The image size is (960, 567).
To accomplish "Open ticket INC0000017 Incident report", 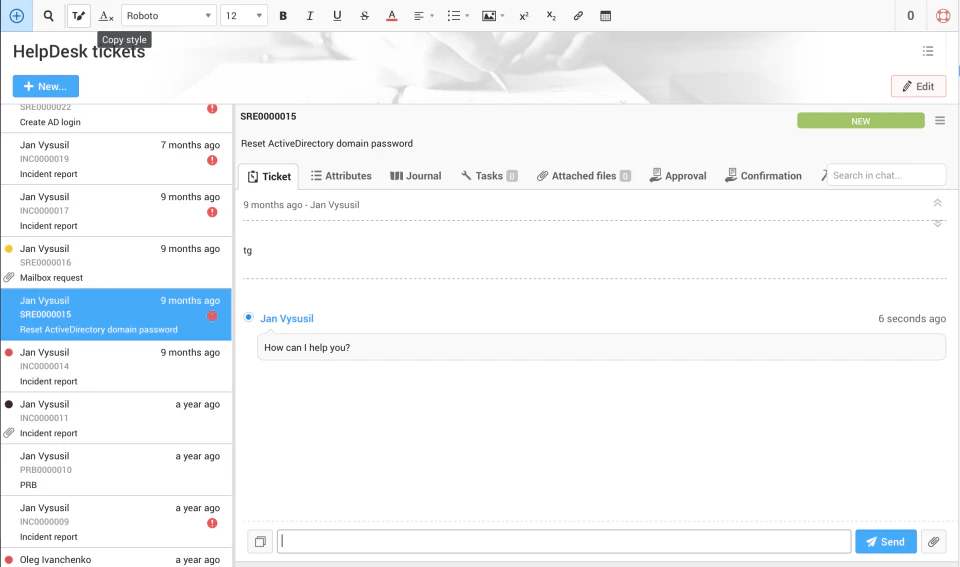I will pyautogui.click(x=116, y=211).
